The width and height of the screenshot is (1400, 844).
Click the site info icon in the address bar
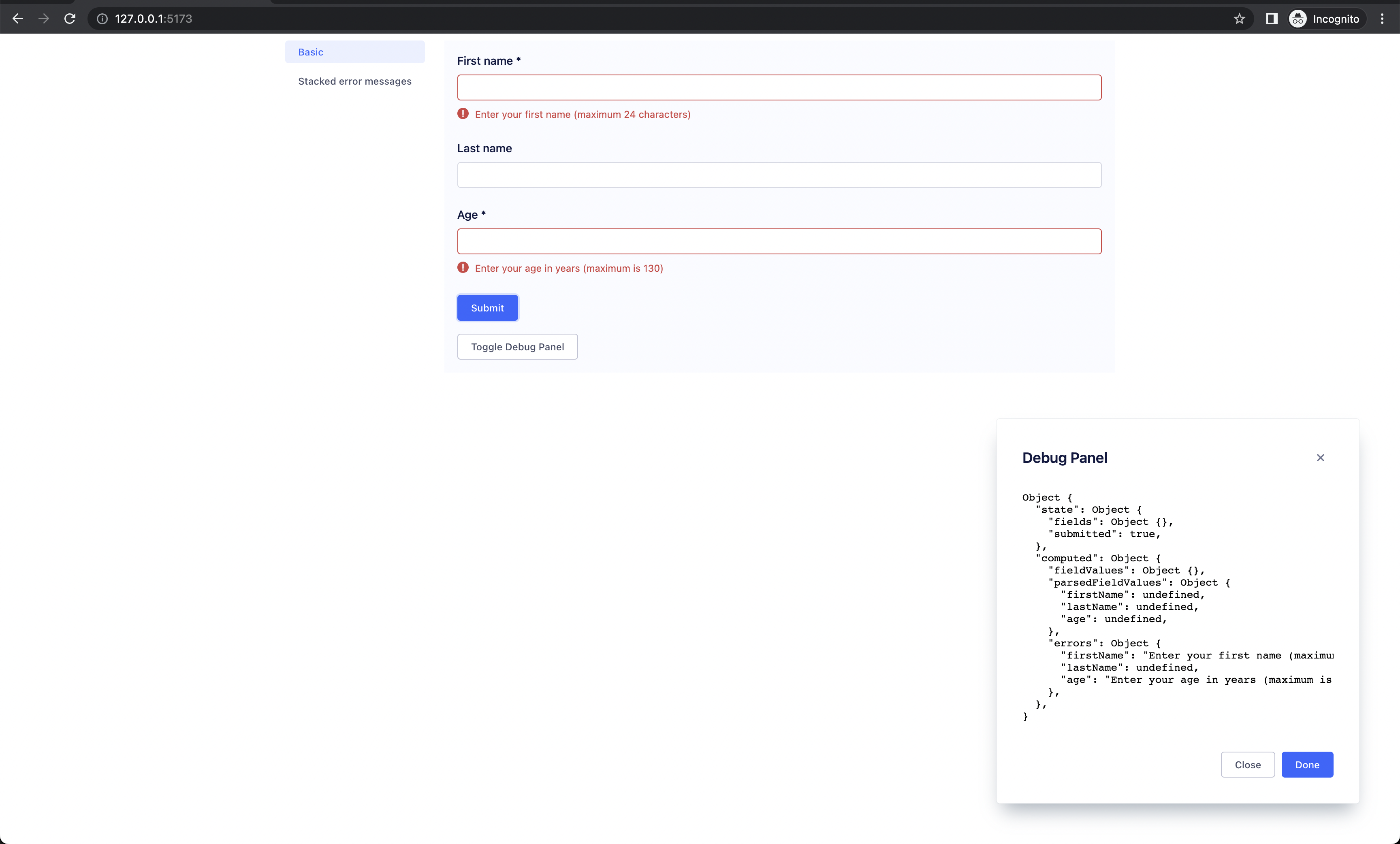(x=102, y=19)
